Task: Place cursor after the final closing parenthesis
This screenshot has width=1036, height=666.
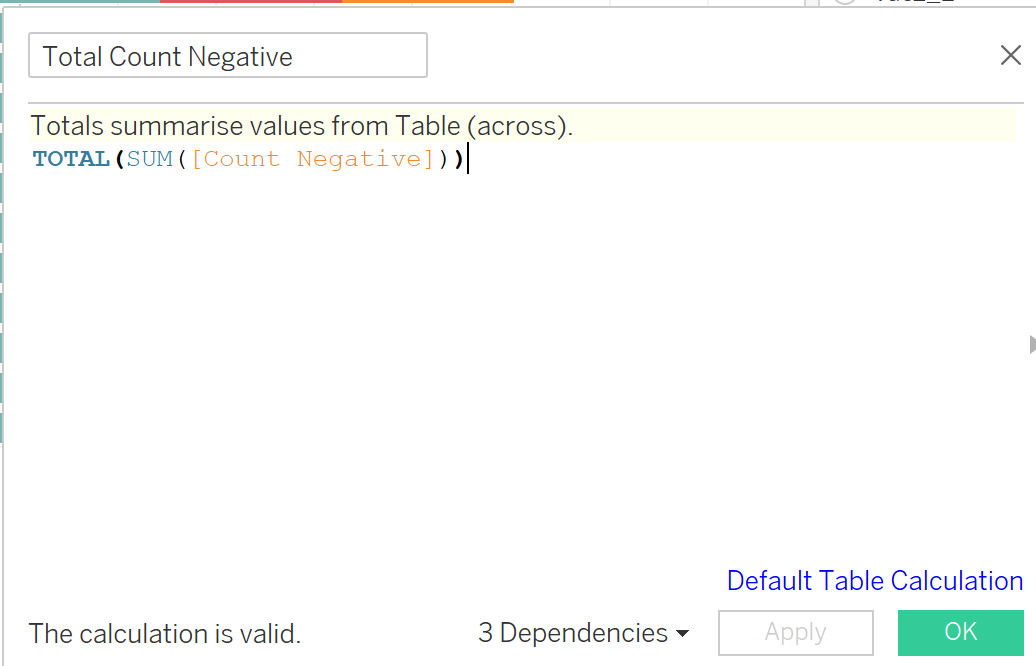Action: click(x=467, y=159)
